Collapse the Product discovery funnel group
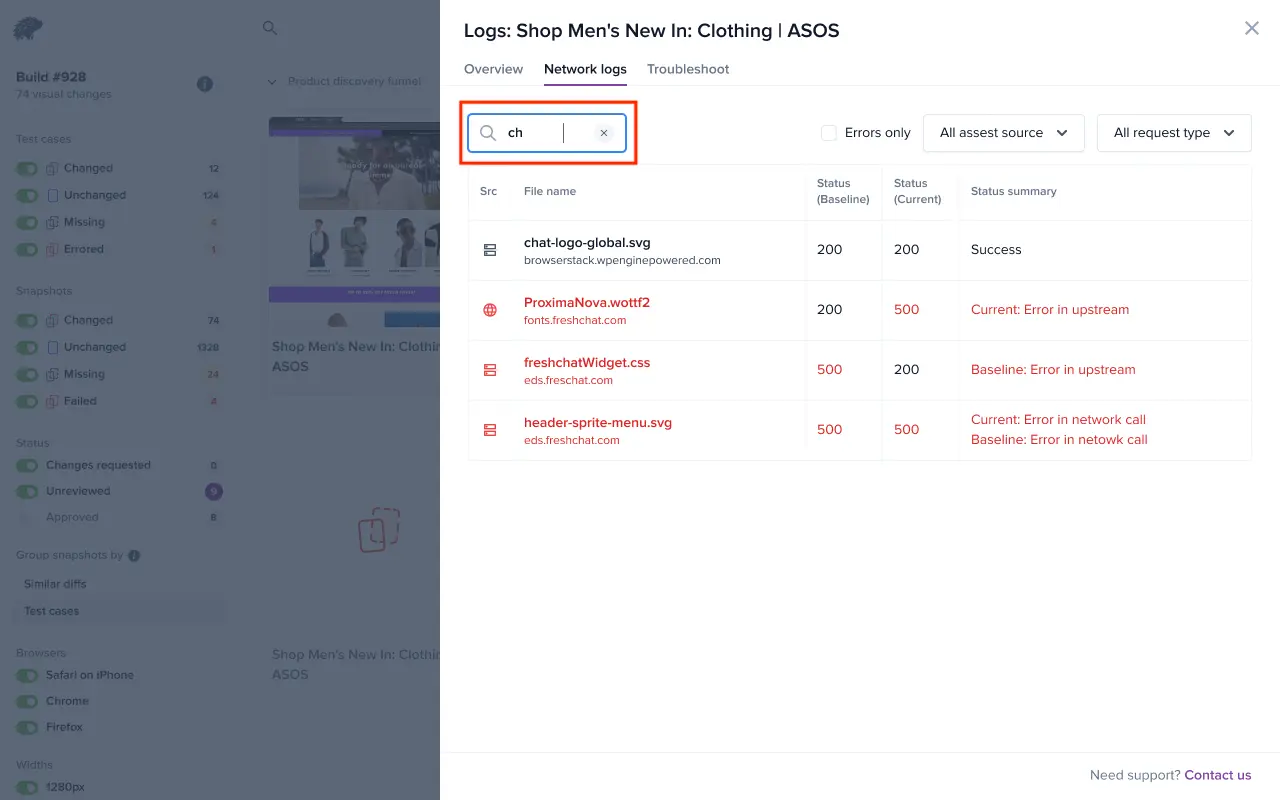Viewport: 1280px width, 800px height. 272,82
